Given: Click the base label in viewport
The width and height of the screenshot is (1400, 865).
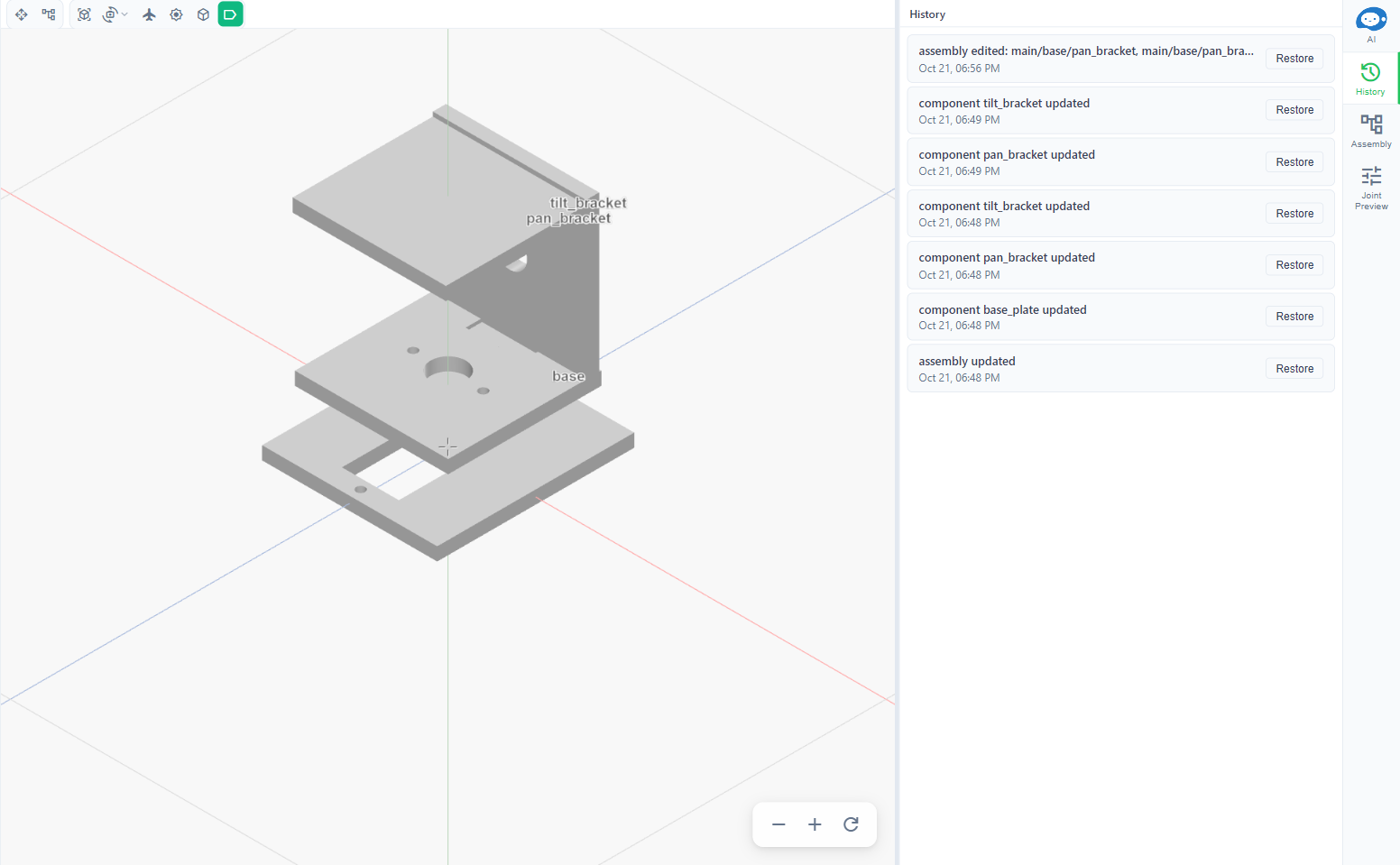Looking at the screenshot, I should [568, 376].
